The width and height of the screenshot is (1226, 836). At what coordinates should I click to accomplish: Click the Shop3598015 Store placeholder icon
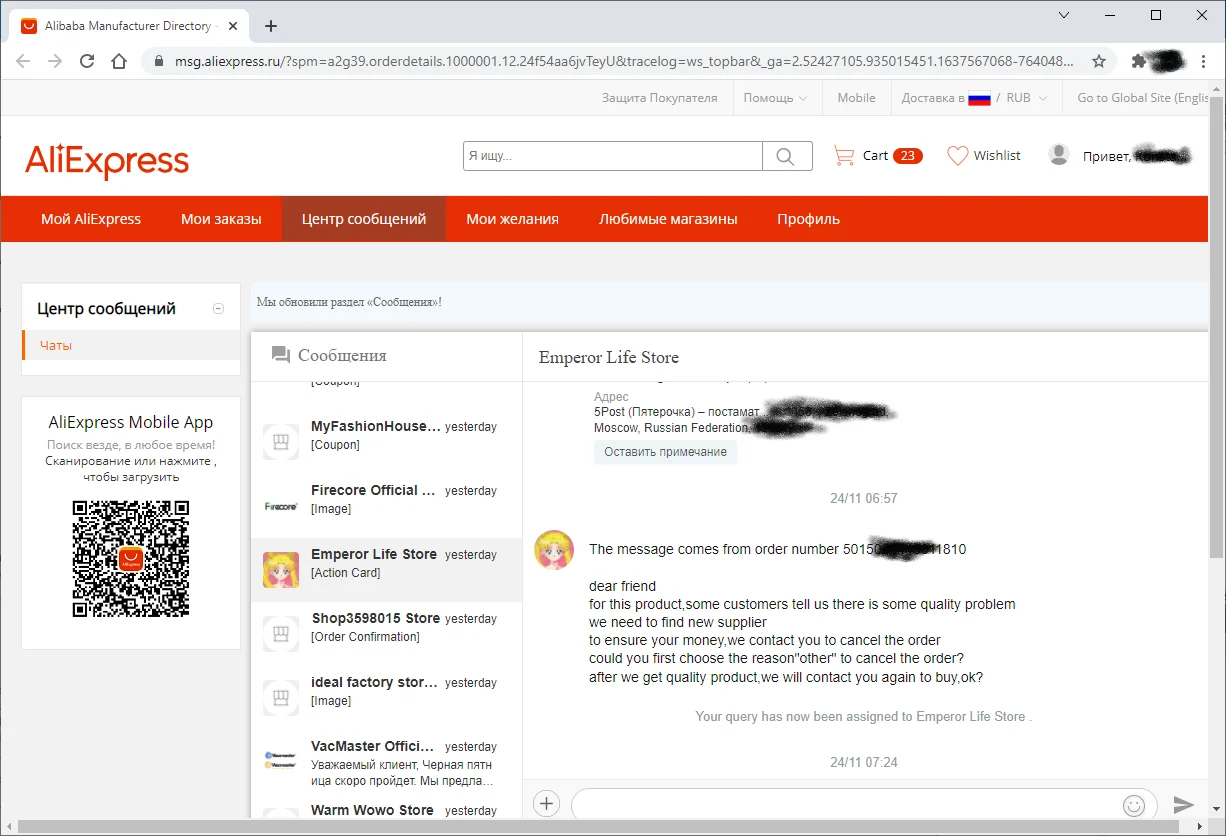pos(281,634)
